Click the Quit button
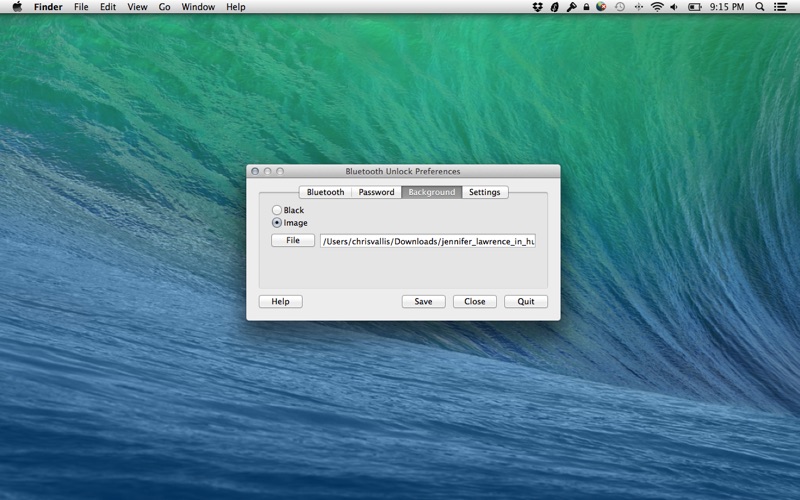800x500 pixels. click(x=525, y=302)
